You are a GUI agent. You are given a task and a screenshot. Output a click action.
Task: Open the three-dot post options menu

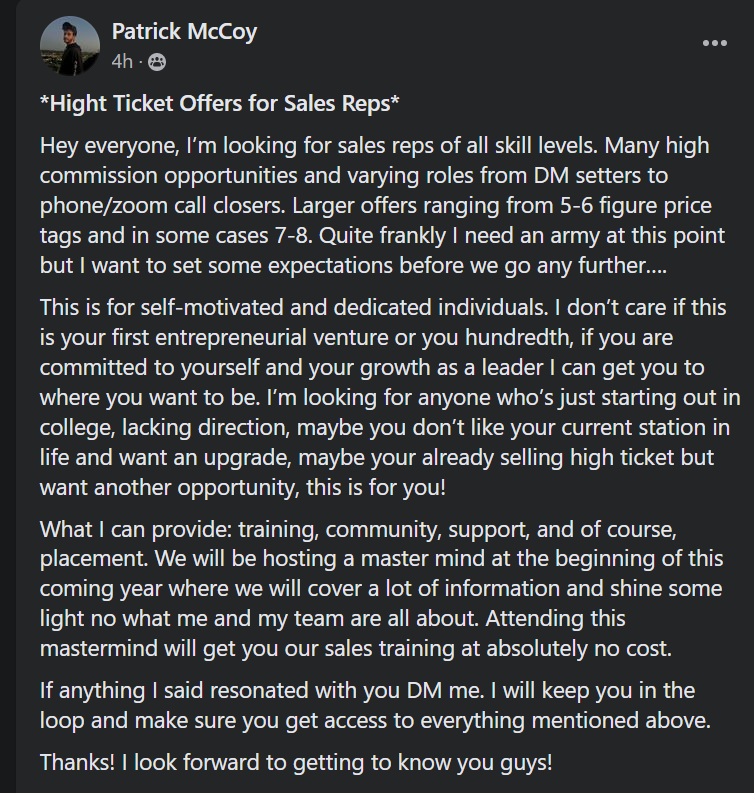(x=715, y=44)
